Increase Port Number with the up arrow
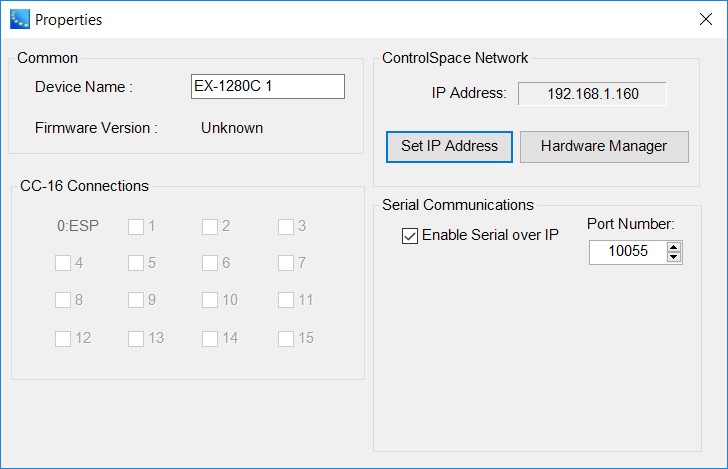Viewport: 728px width, 469px height. 674,247
